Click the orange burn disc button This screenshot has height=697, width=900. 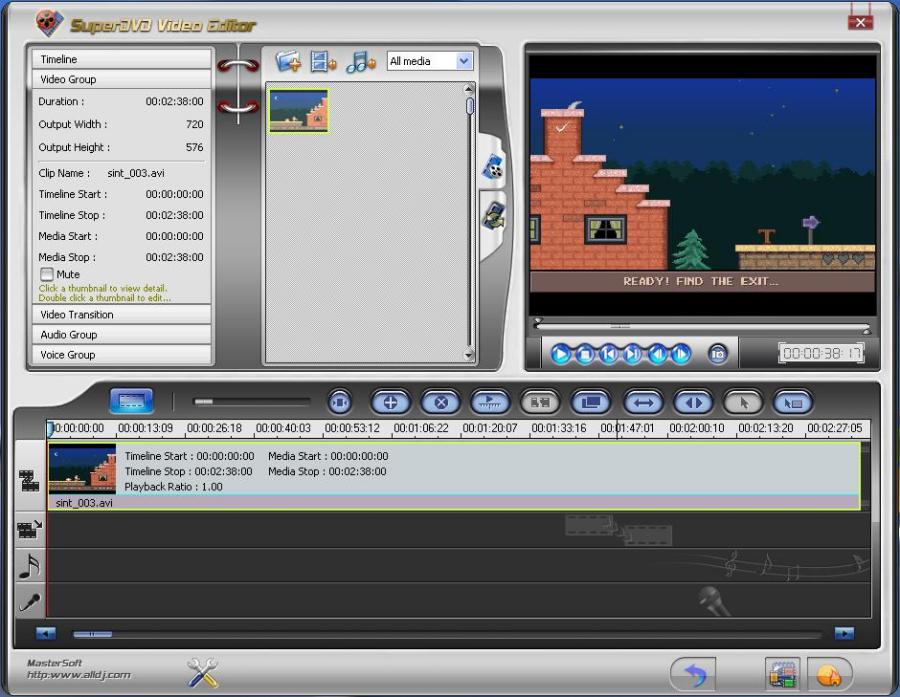click(829, 674)
